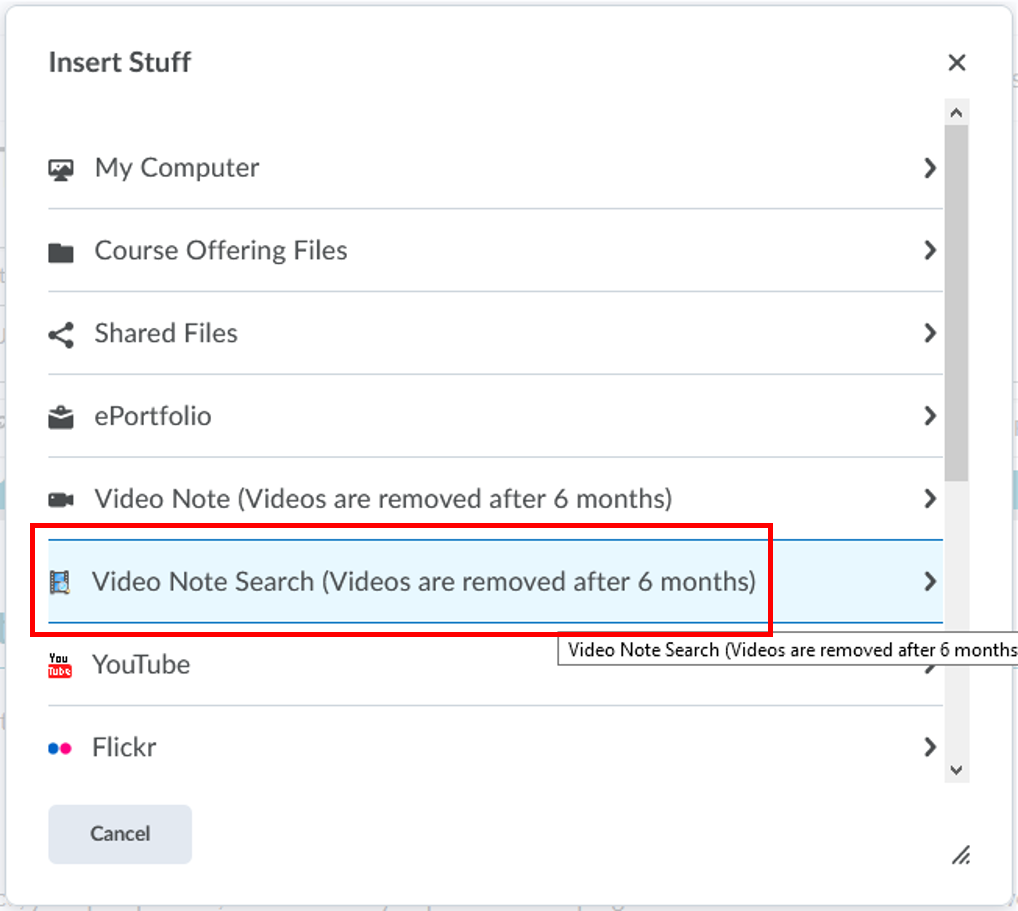Click the Course Offering Files folder icon
Viewport: 1018px width, 911px height.
62,251
